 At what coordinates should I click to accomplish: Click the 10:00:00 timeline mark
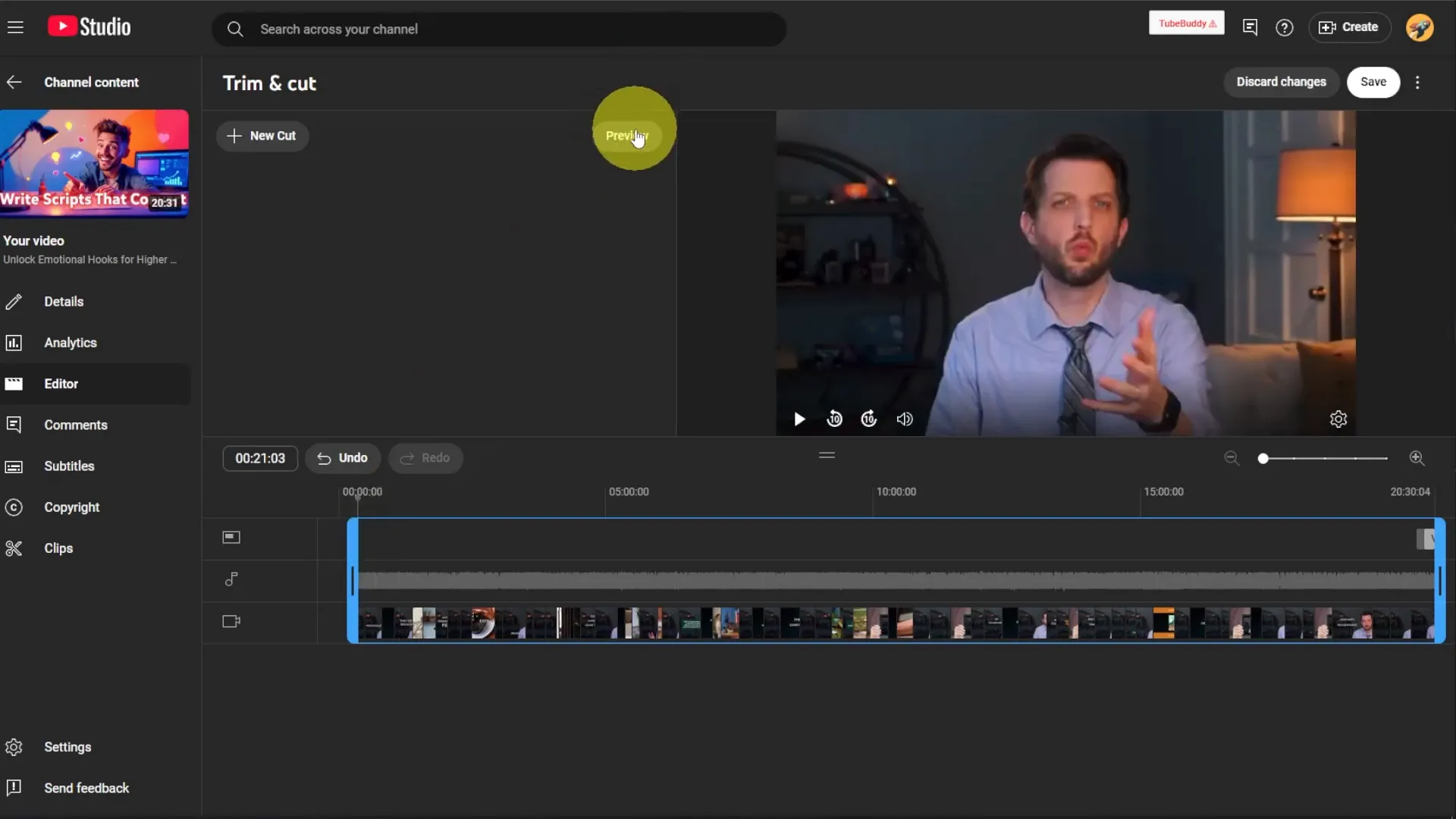(896, 492)
